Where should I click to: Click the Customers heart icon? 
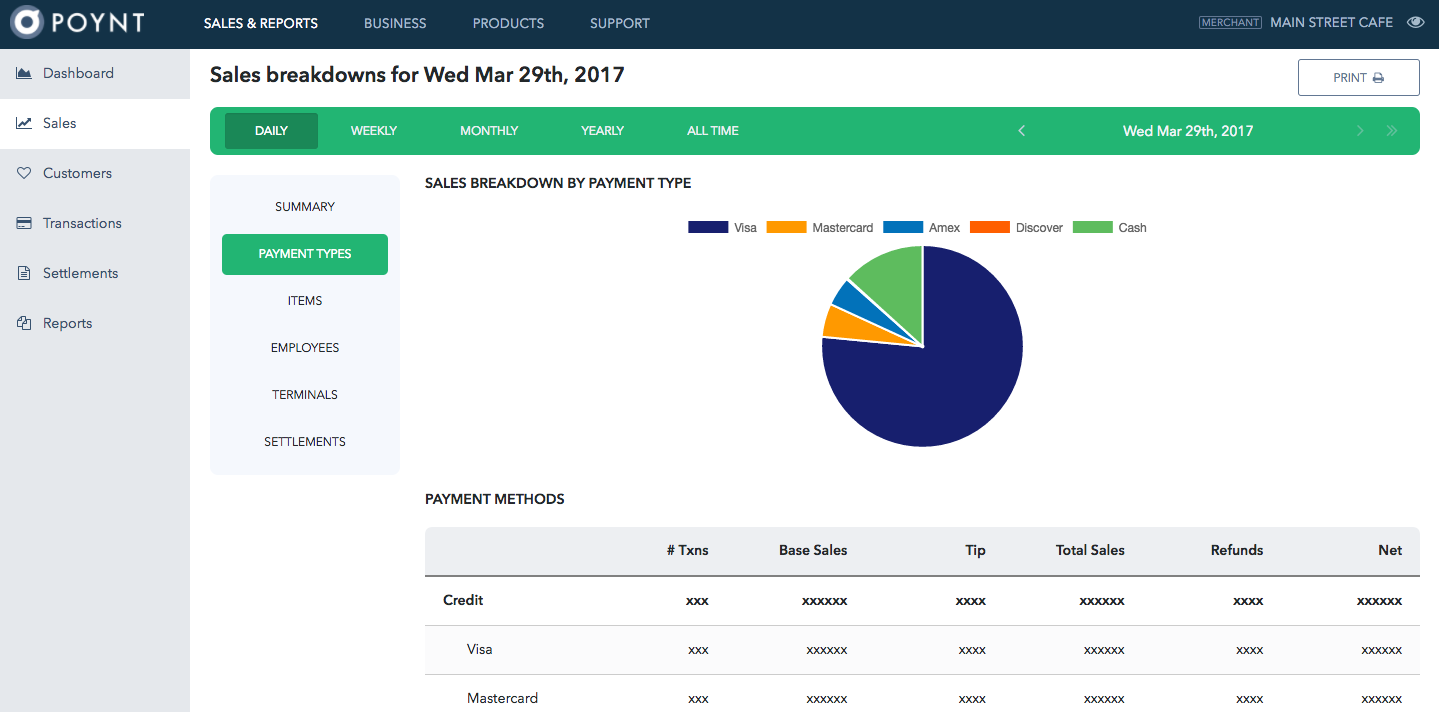pyautogui.click(x=24, y=173)
